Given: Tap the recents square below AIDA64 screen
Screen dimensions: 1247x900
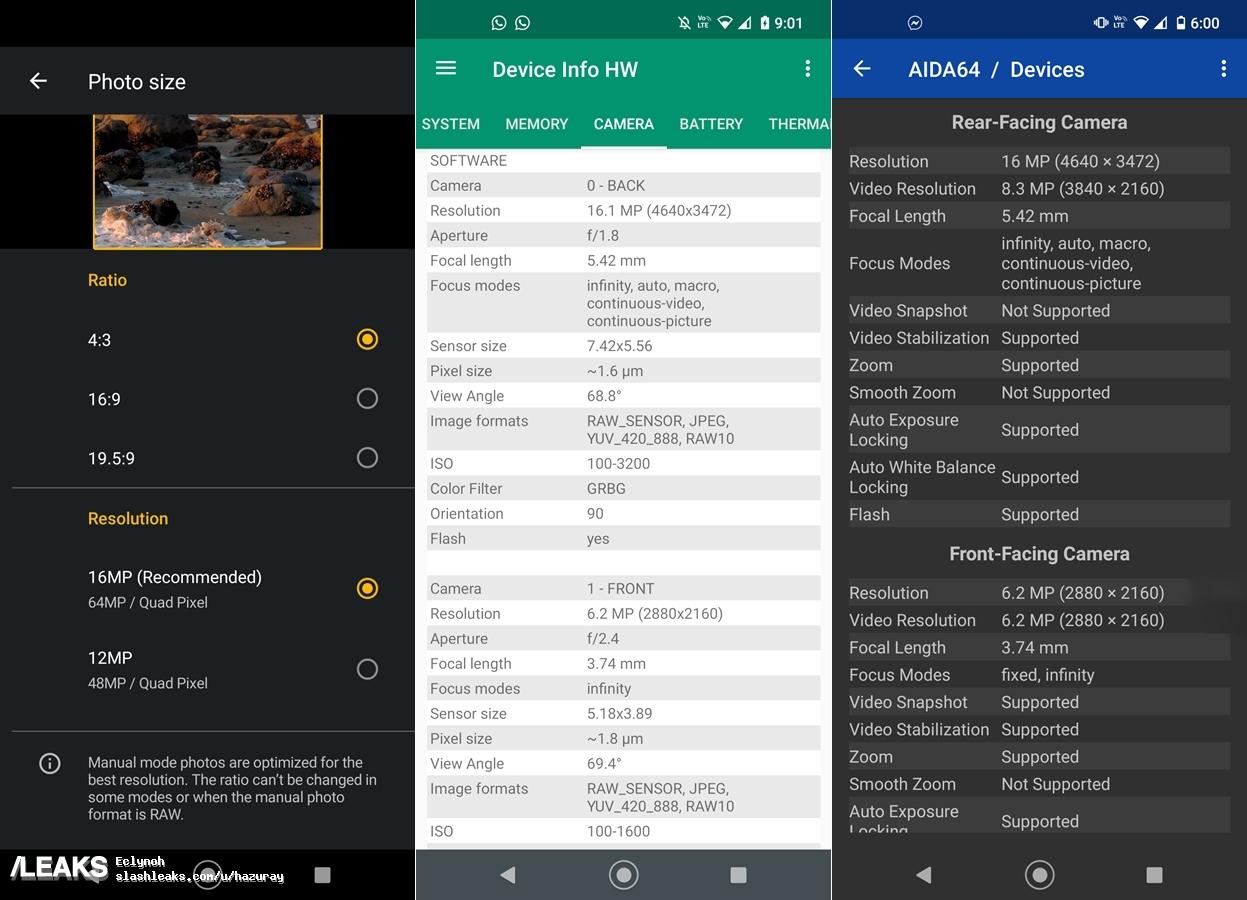Looking at the screenshot, I should pos(1154,875).
